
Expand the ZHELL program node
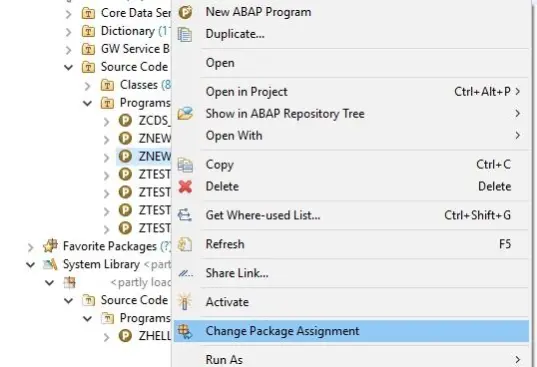[x=107, y=337]
